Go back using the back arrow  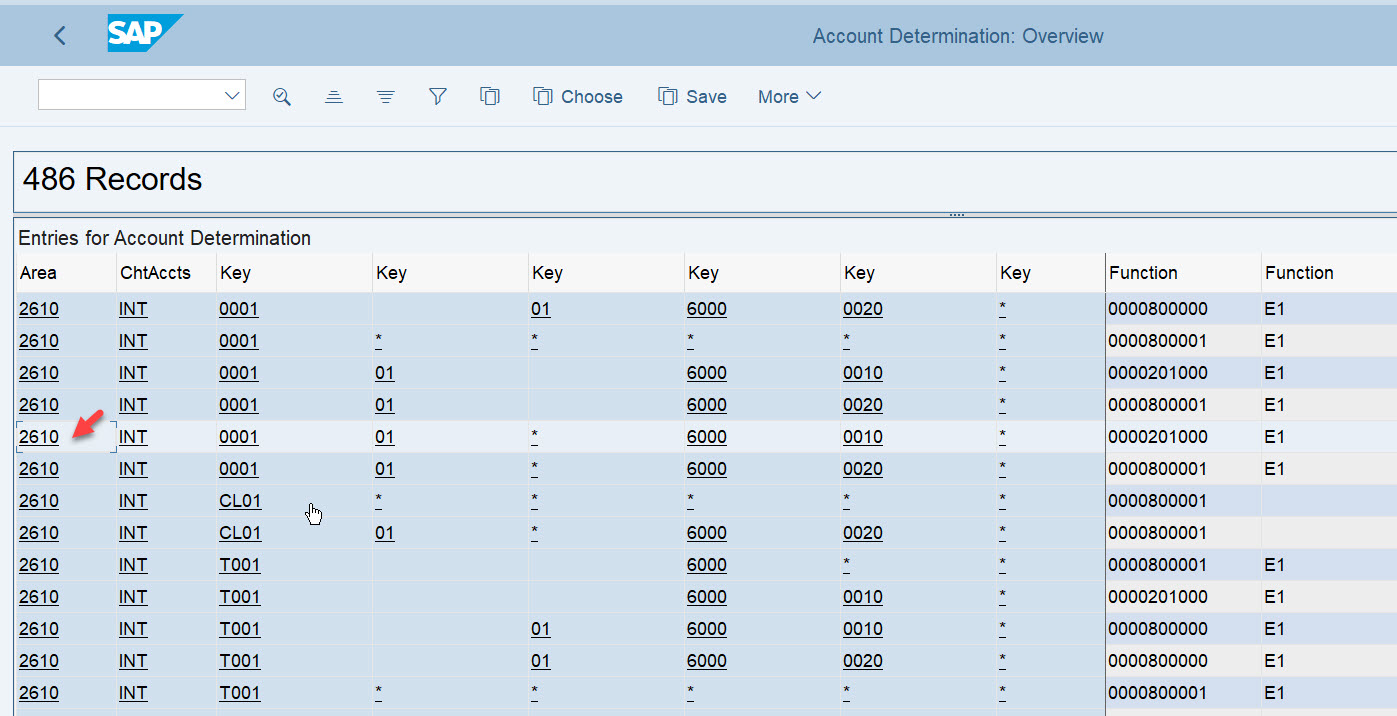[x=59, y=35]
